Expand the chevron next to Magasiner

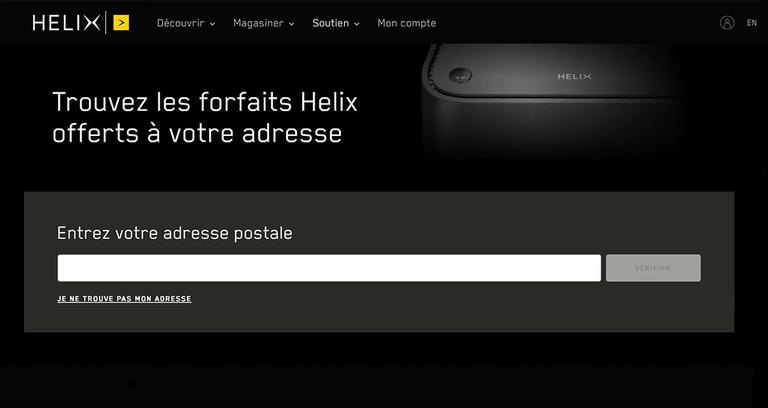pos(291,24)
